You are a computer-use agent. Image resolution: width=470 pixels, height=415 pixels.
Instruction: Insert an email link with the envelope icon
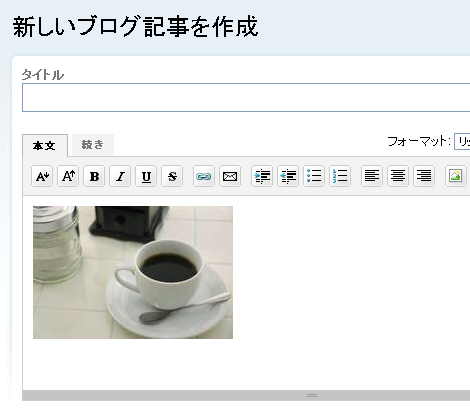[230, 176]
